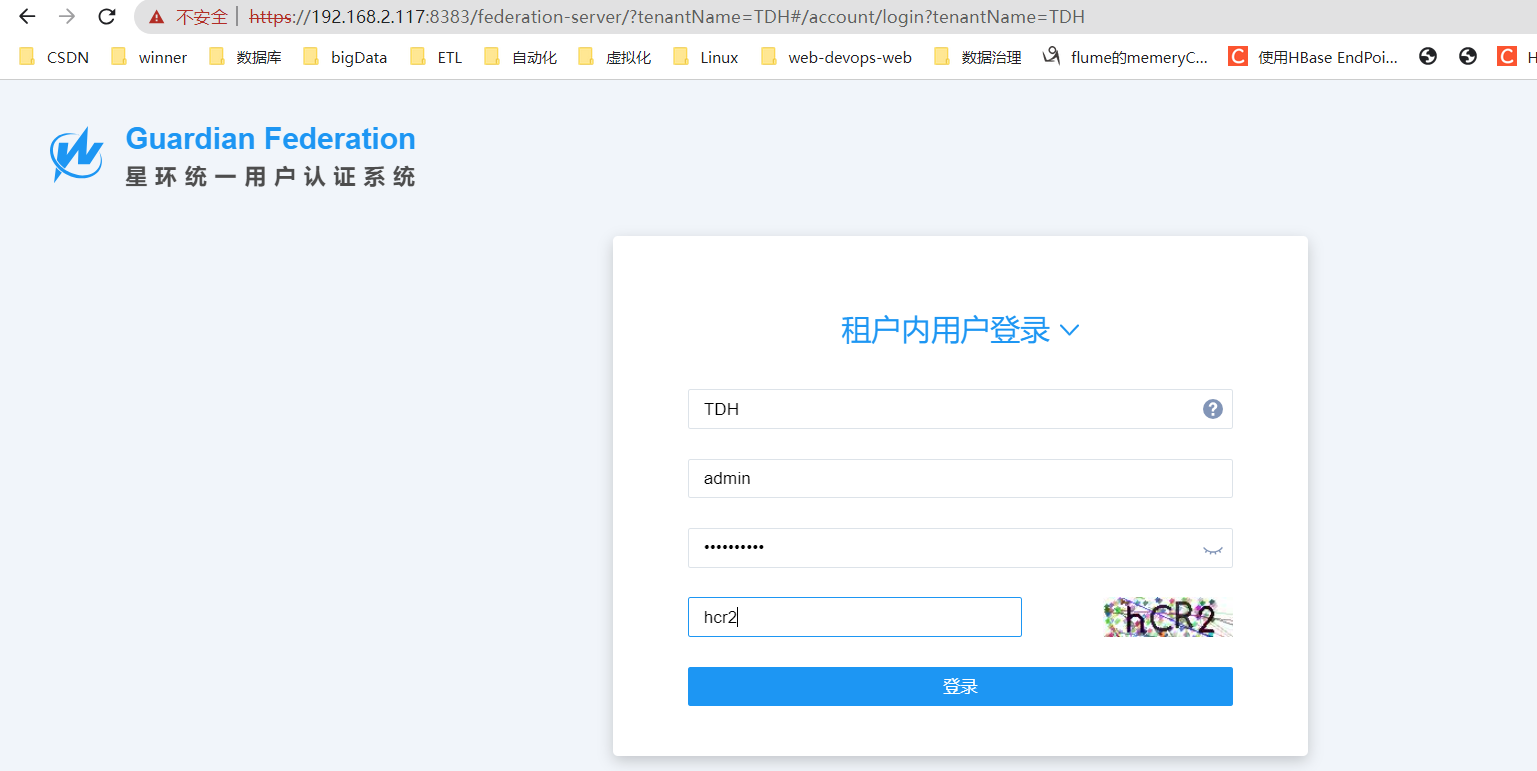Open the 虚拟化 bookmark folder
1537x771 pixels.
(x=614, y=57)
